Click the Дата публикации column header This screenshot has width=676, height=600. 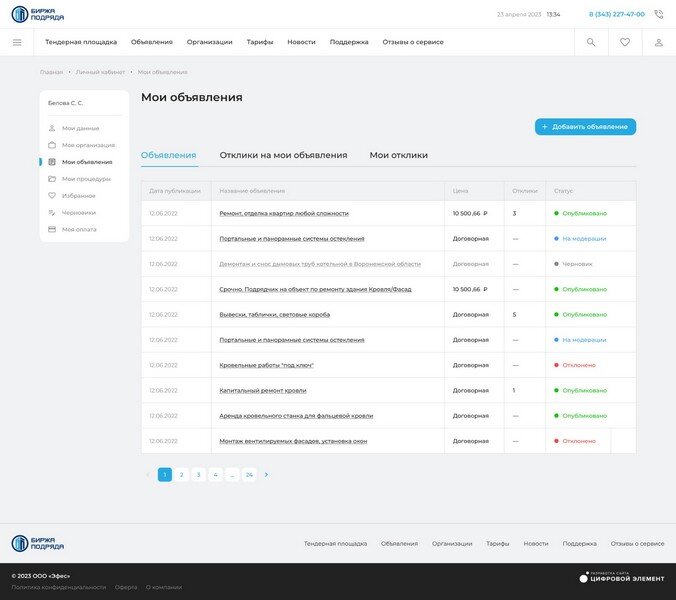[x=175, y=191]
